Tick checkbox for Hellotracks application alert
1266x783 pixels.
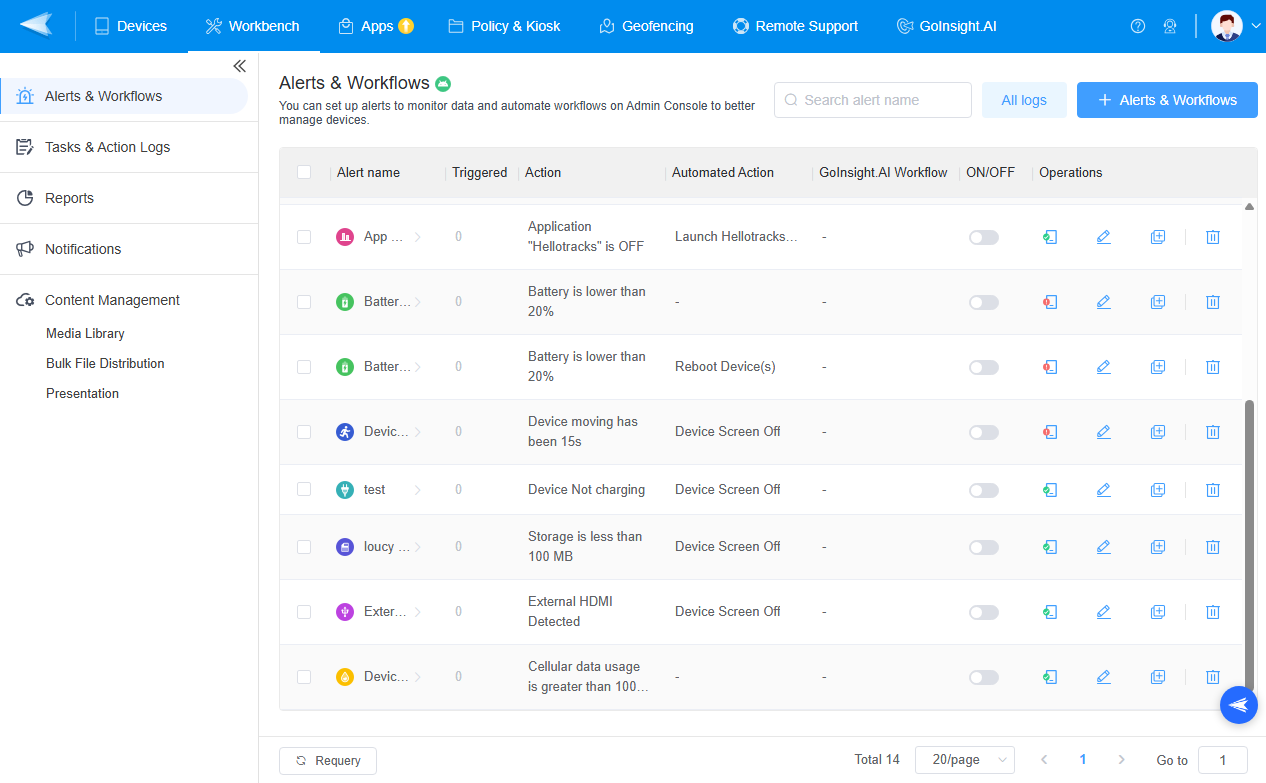coord(304,237)
